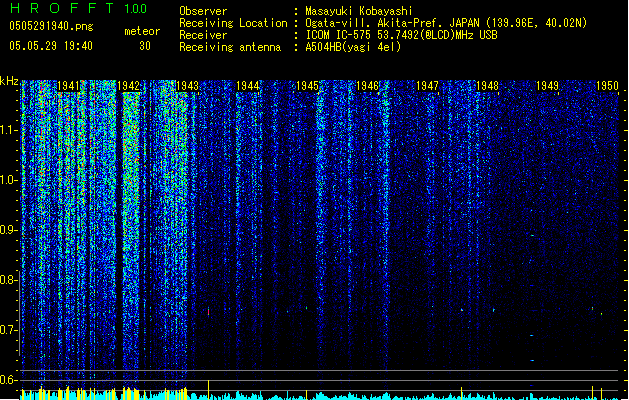Click the 1944 time marker
Image resolution: width=629 pixels, height=400 pixels.
248,86
